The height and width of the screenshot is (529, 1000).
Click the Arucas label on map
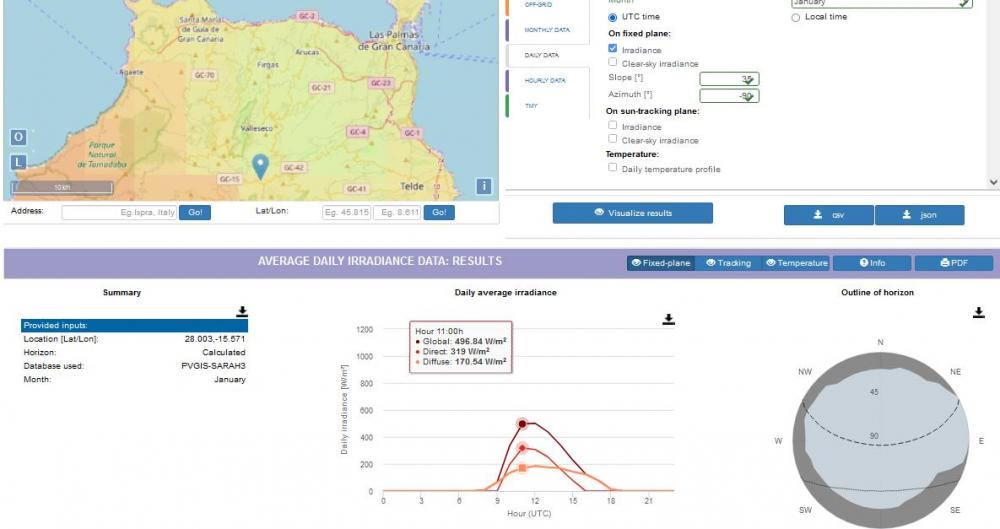[x=307, y=52]
